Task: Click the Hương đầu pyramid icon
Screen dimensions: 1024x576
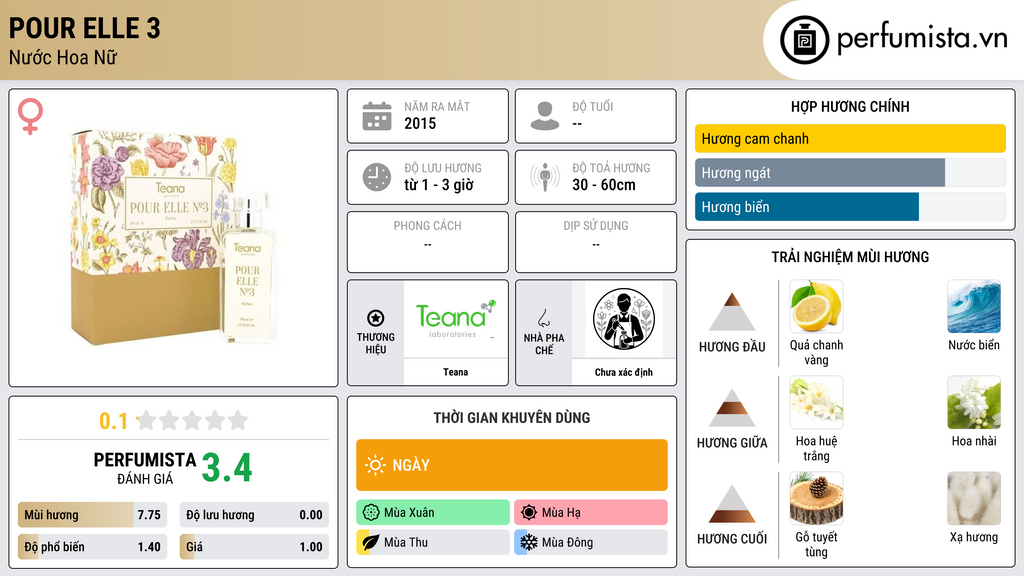Action: (x=732, y=312)
